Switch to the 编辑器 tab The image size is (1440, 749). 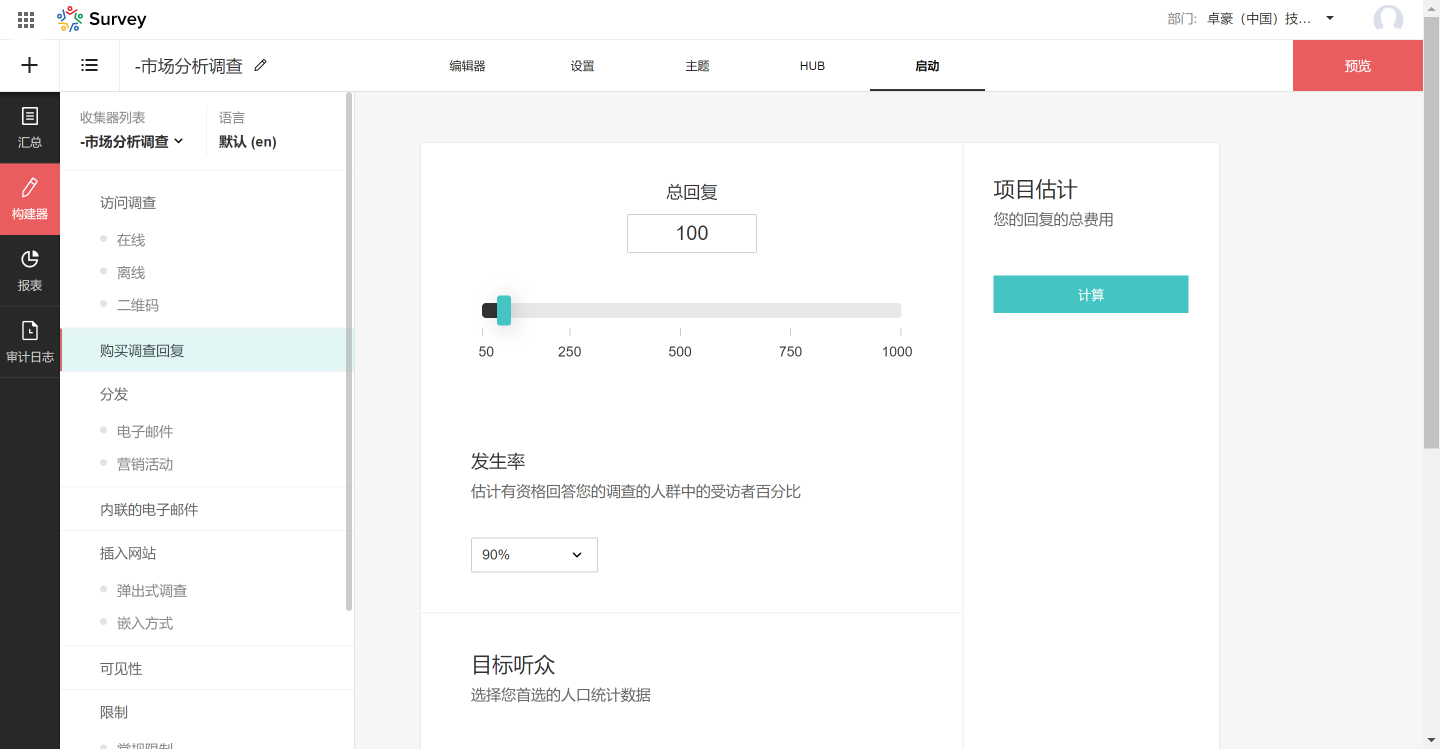point(467,66)
